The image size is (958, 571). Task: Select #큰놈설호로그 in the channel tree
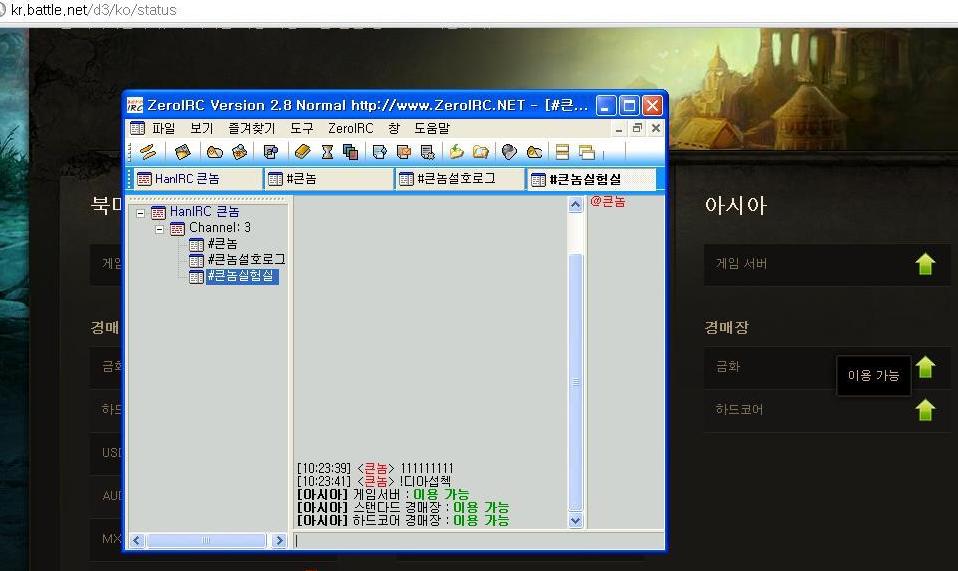[x=246, y=260]
